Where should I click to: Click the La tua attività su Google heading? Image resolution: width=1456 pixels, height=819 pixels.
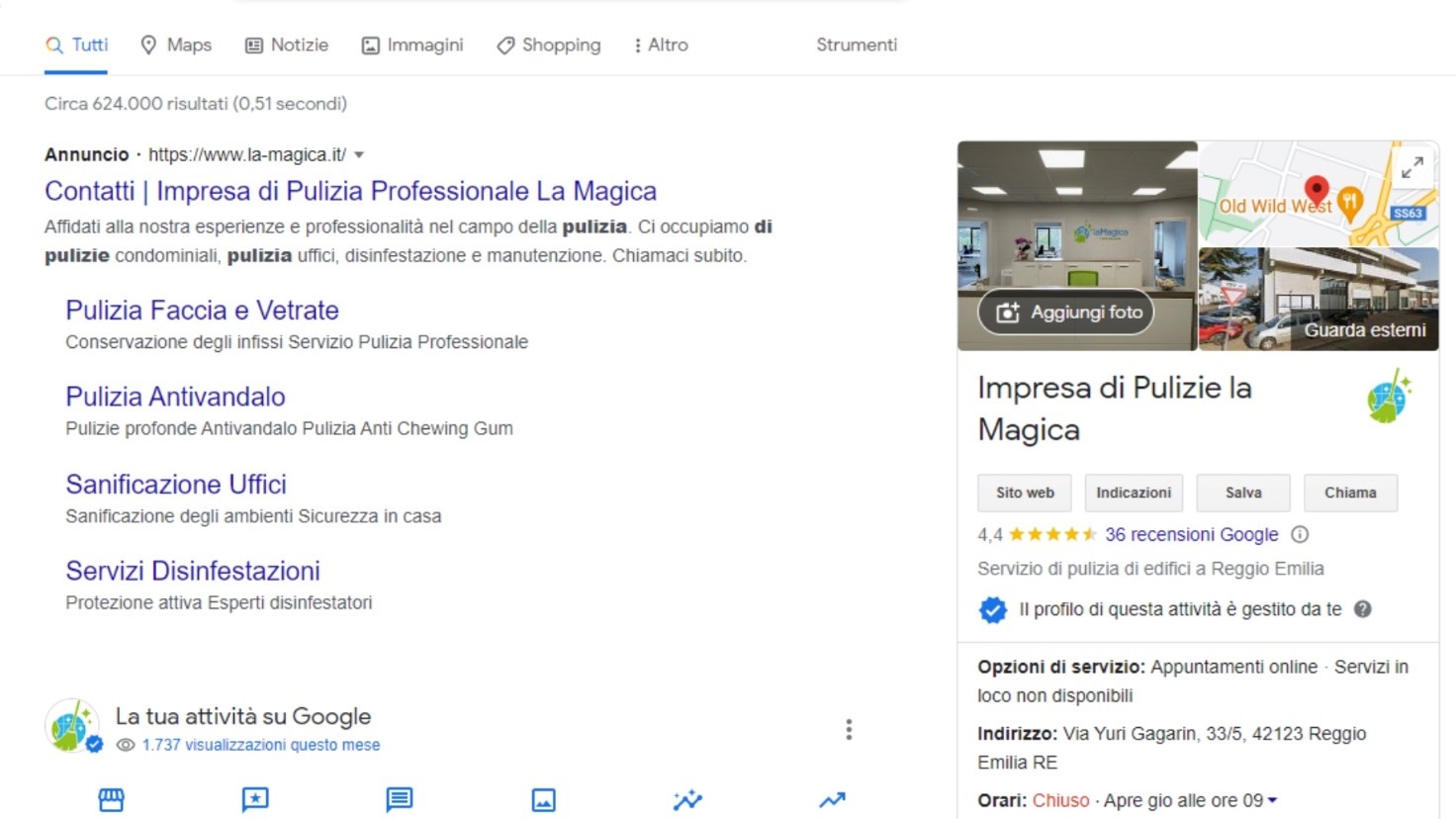point(243,716)
